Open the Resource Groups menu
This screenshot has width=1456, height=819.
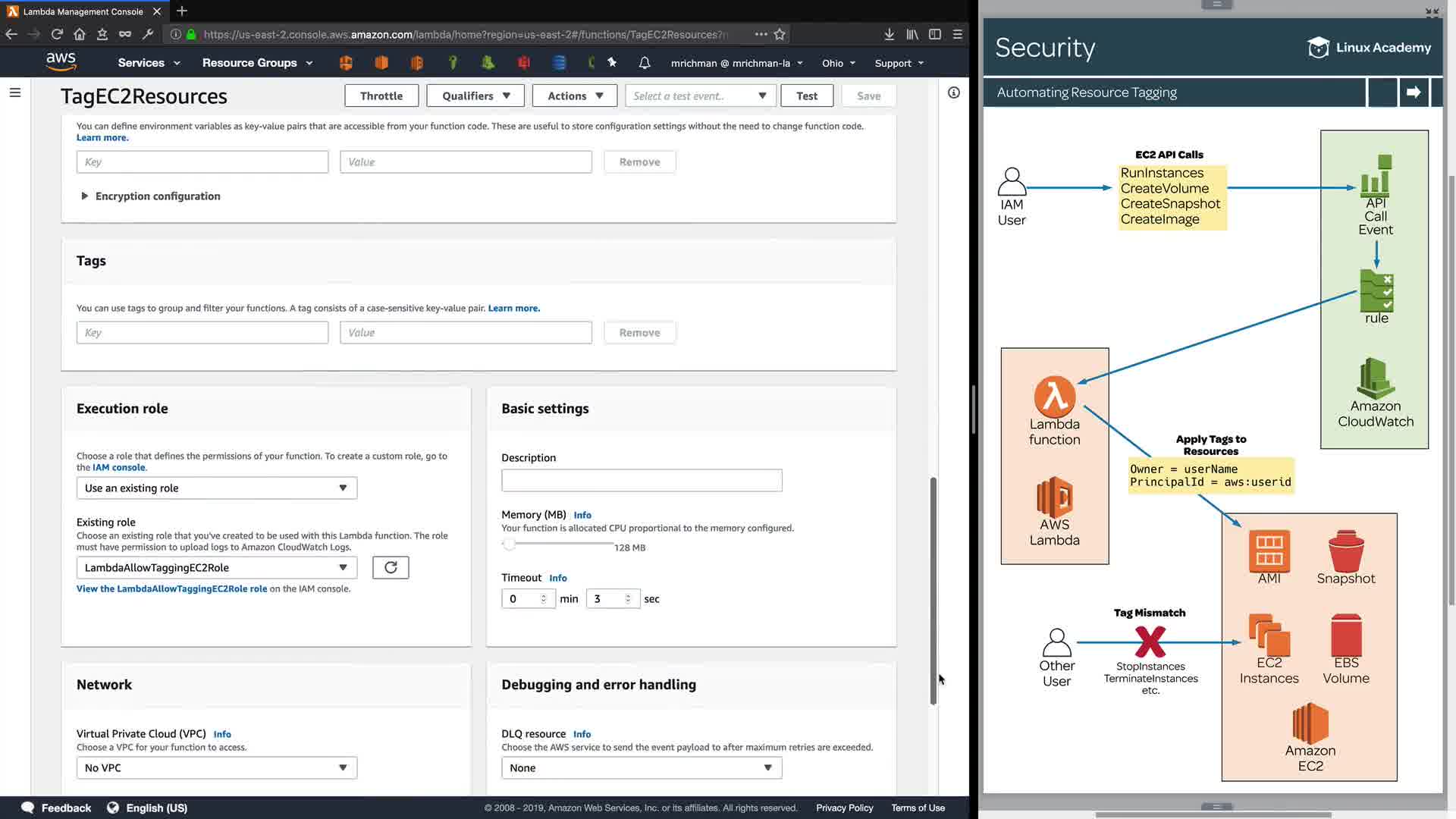[257, 63]
